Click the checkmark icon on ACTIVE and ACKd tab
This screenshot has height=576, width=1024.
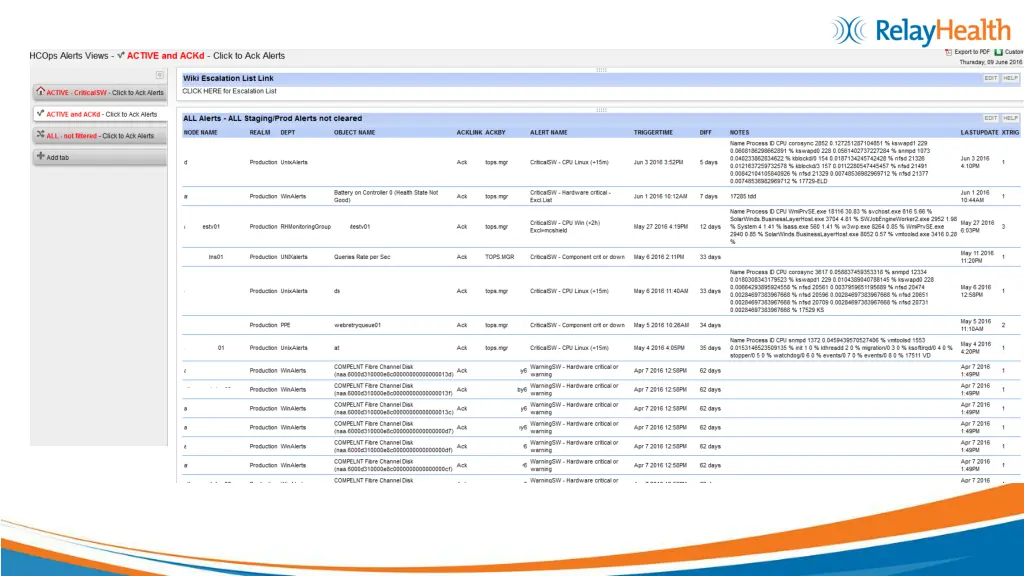[40, 113]
